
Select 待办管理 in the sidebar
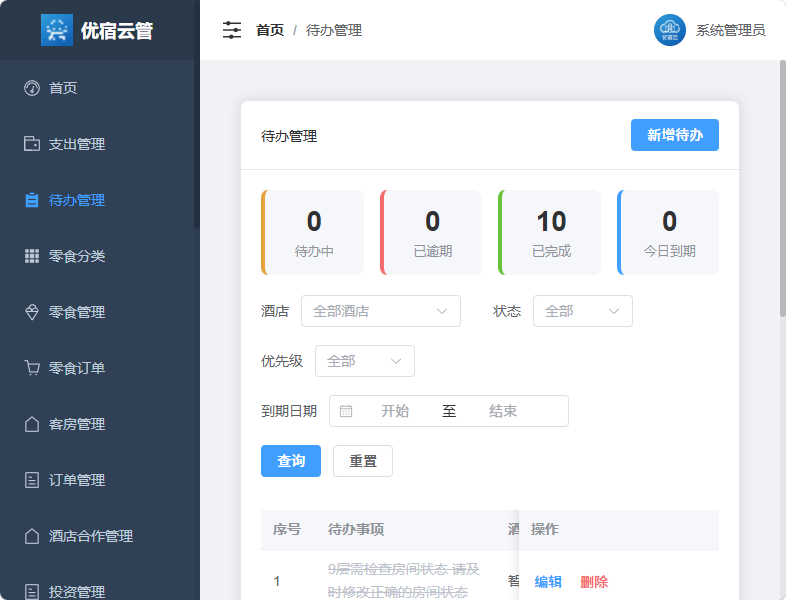coord(97,200)
